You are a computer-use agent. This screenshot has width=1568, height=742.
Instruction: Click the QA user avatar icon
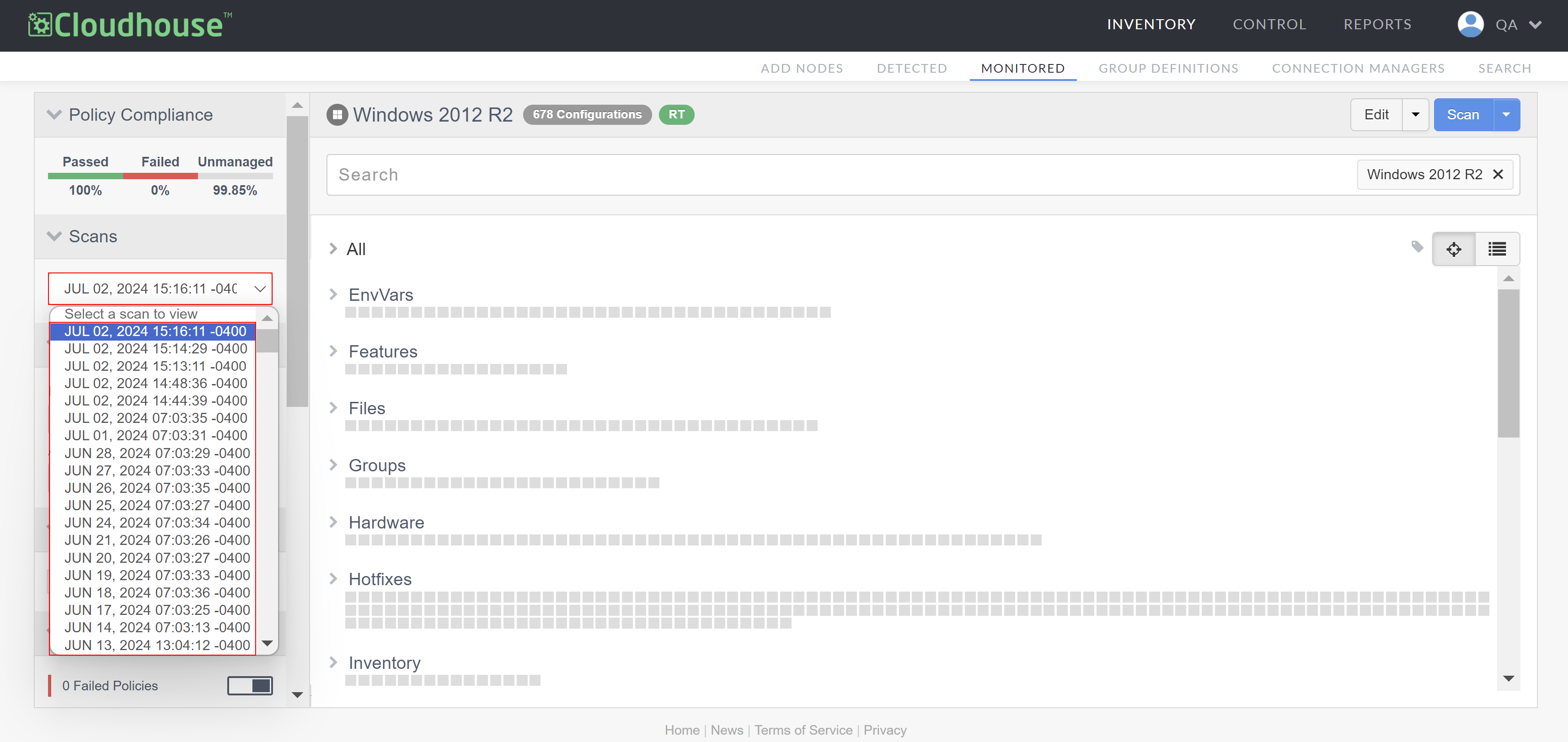point(1471,25)
